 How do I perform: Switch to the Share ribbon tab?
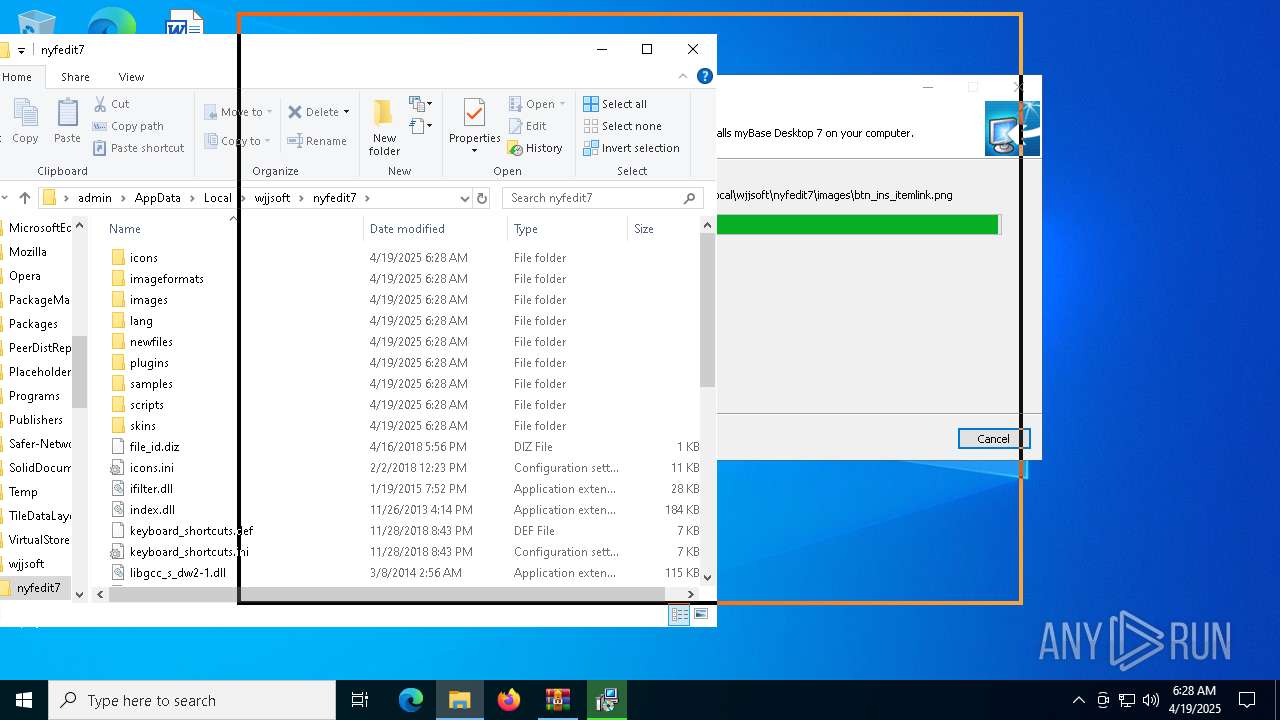[x=75, y=77]
